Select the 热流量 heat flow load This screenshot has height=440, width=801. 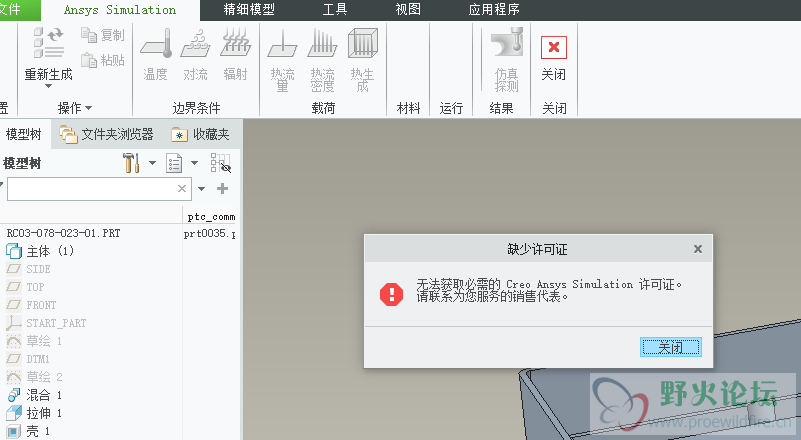coord(282,60)
